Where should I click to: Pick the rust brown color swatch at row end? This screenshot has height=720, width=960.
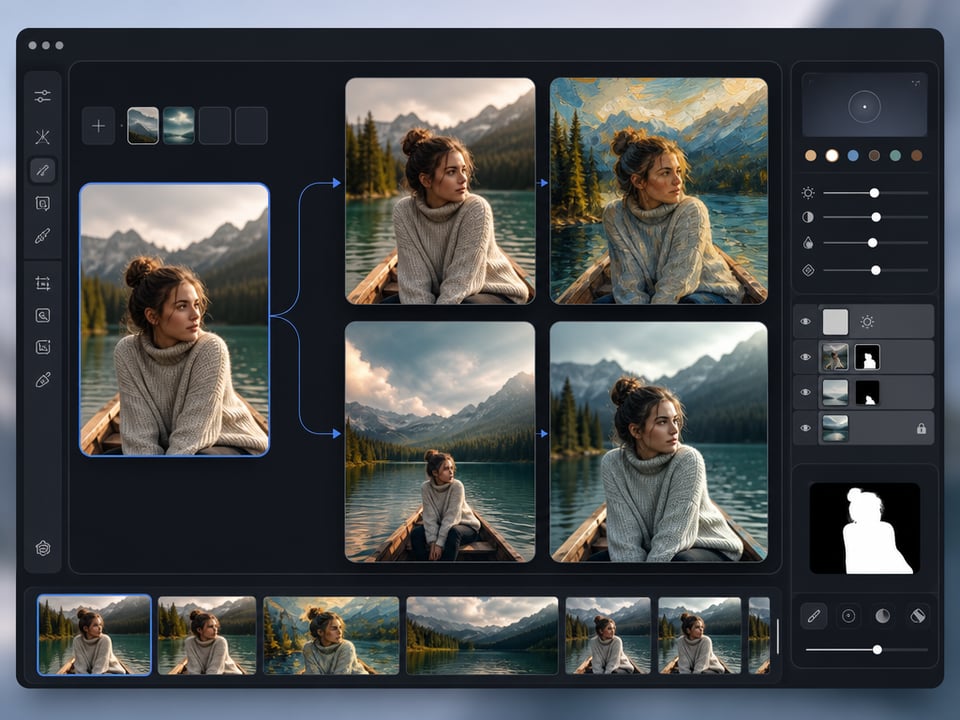pyautogui.click(x=917, y=156)
